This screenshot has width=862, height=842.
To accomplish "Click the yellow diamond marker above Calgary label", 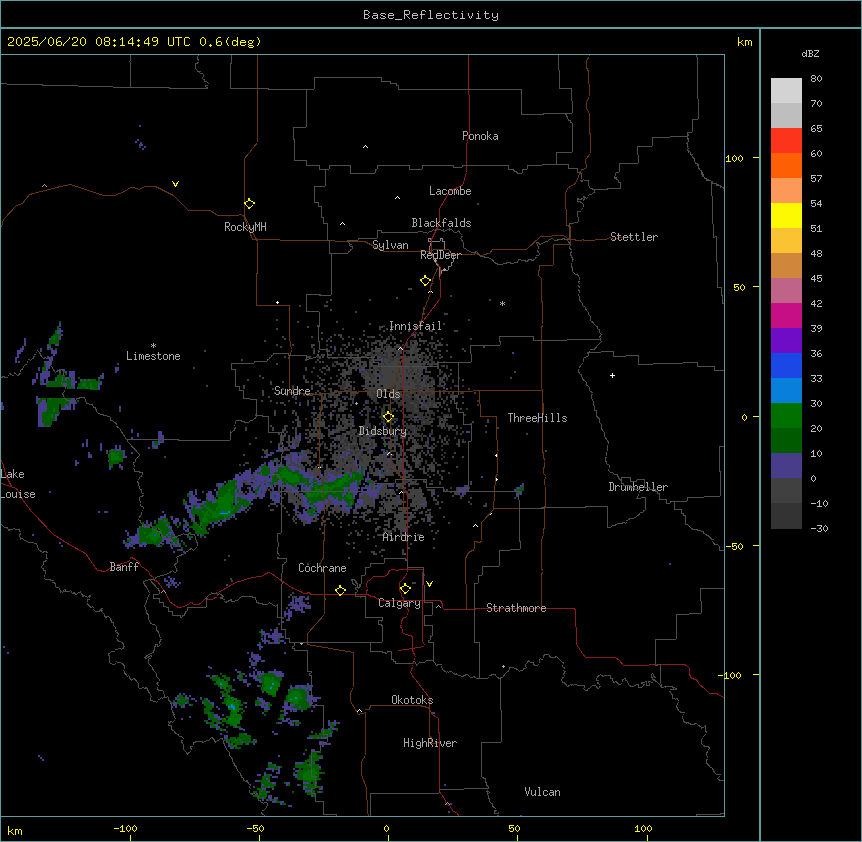I will coord(405,589).
